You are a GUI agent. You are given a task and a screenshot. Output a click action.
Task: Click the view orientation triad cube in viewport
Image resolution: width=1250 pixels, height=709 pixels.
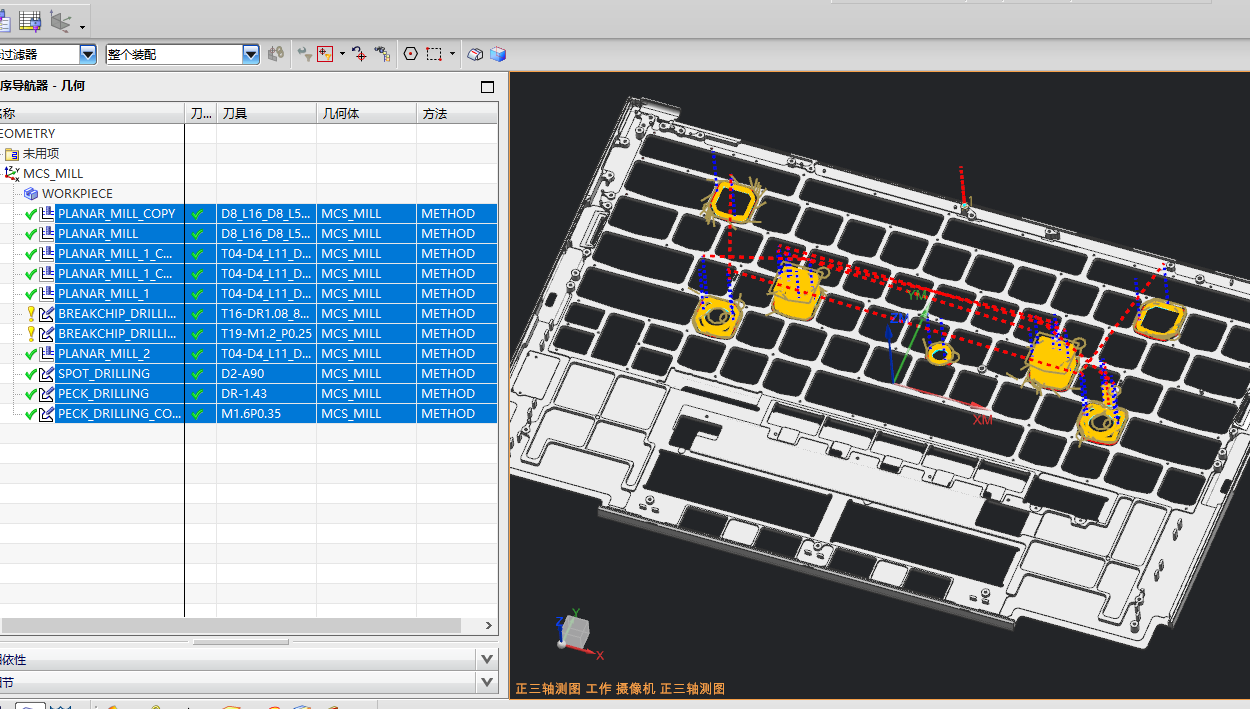(x=577, y=631)
